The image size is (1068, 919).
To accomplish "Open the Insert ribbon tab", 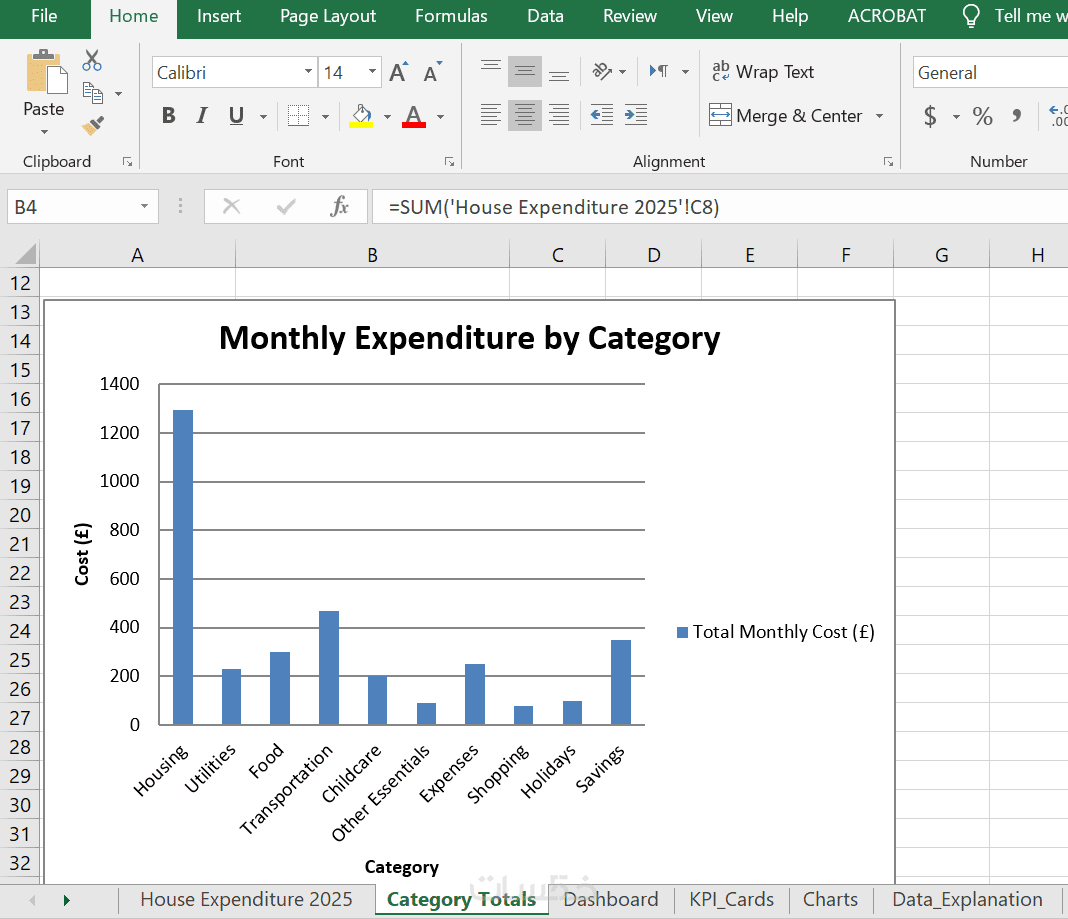I will 219,16.
